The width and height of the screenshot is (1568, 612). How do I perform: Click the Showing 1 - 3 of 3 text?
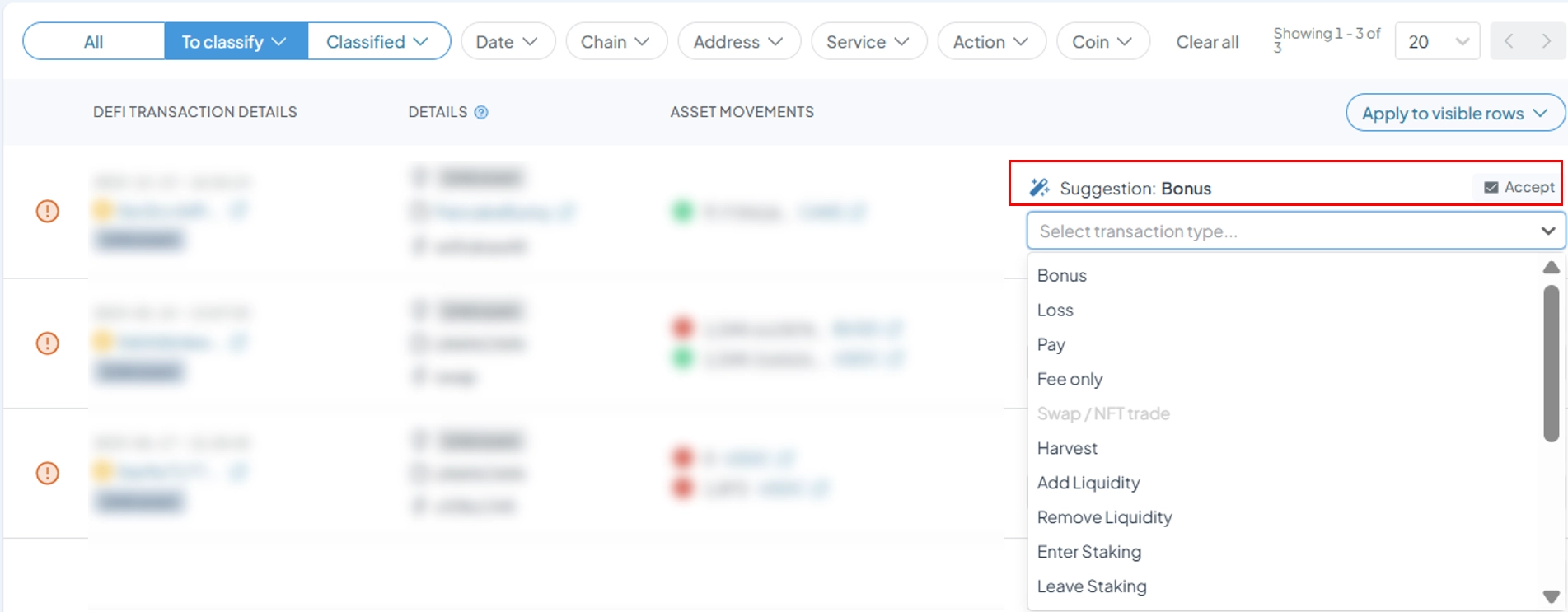pyautogui.click(x=1327, y=40)
